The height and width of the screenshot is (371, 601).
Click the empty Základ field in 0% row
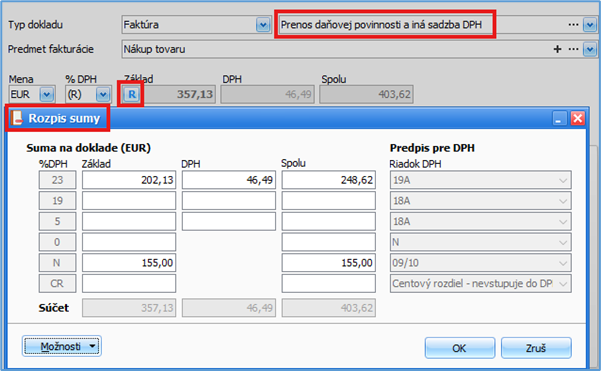tap(129, 242)
